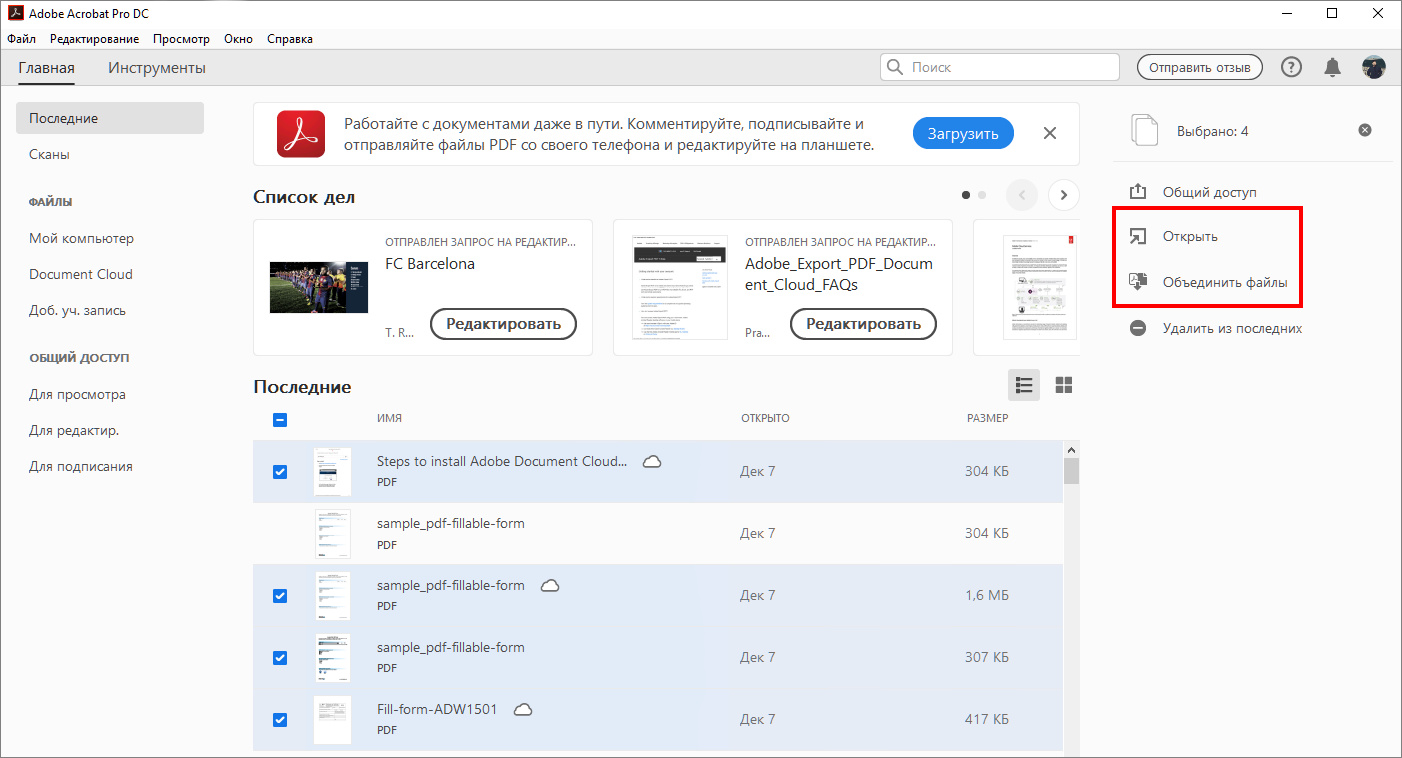Image resolution: width=1402 pixels, height=758 pixels.
Task: Switch to the Инструменты tab
Action: [157, 68]
